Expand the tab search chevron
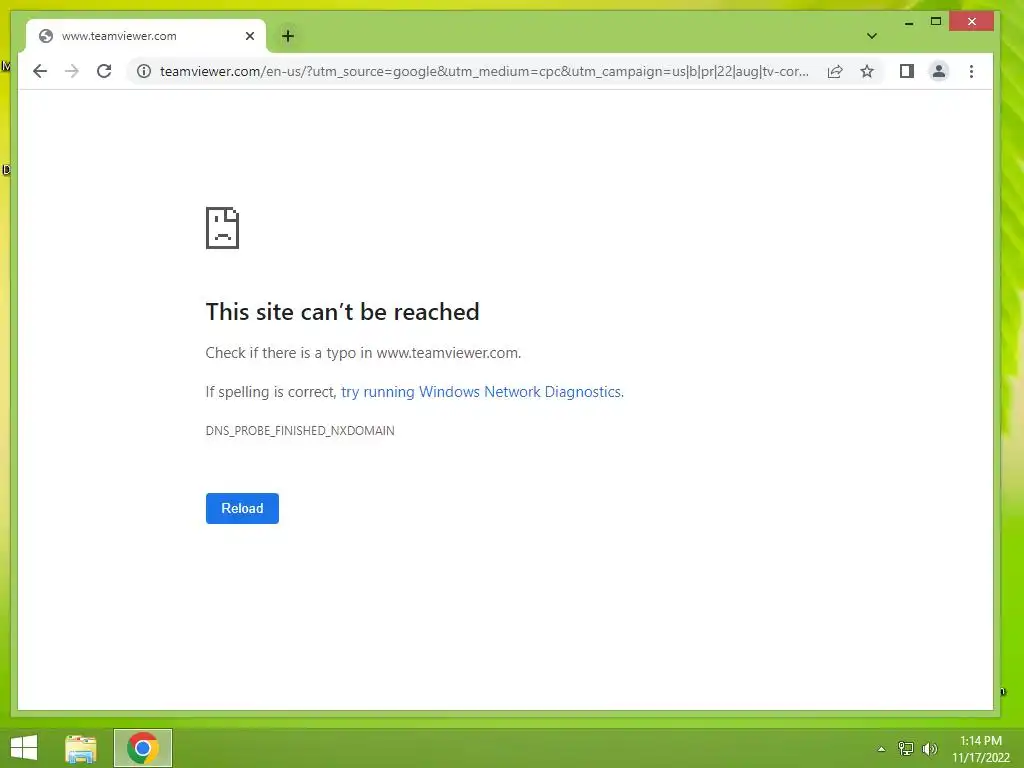 (x=871, y=36)
